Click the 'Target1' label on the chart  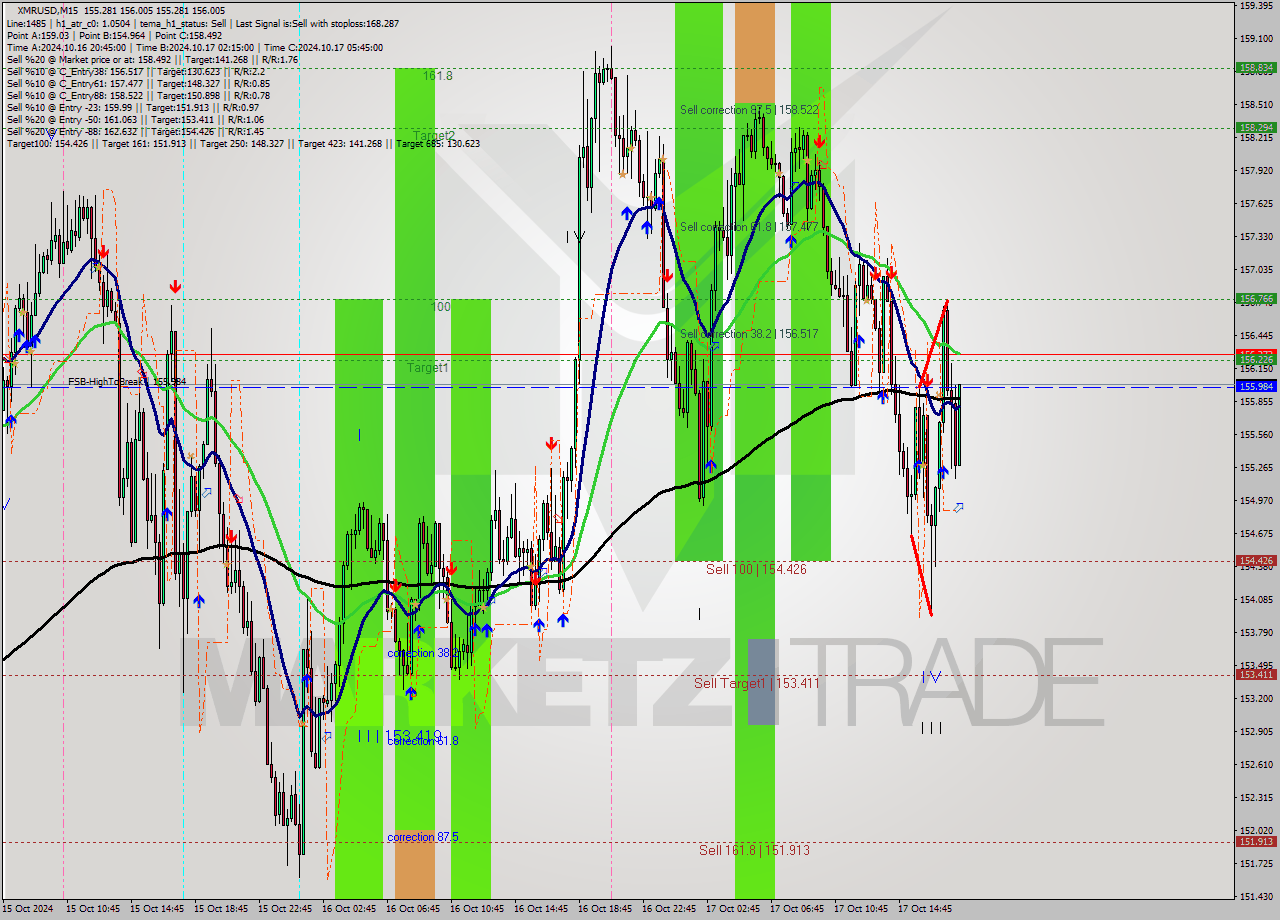click(427, 368)
